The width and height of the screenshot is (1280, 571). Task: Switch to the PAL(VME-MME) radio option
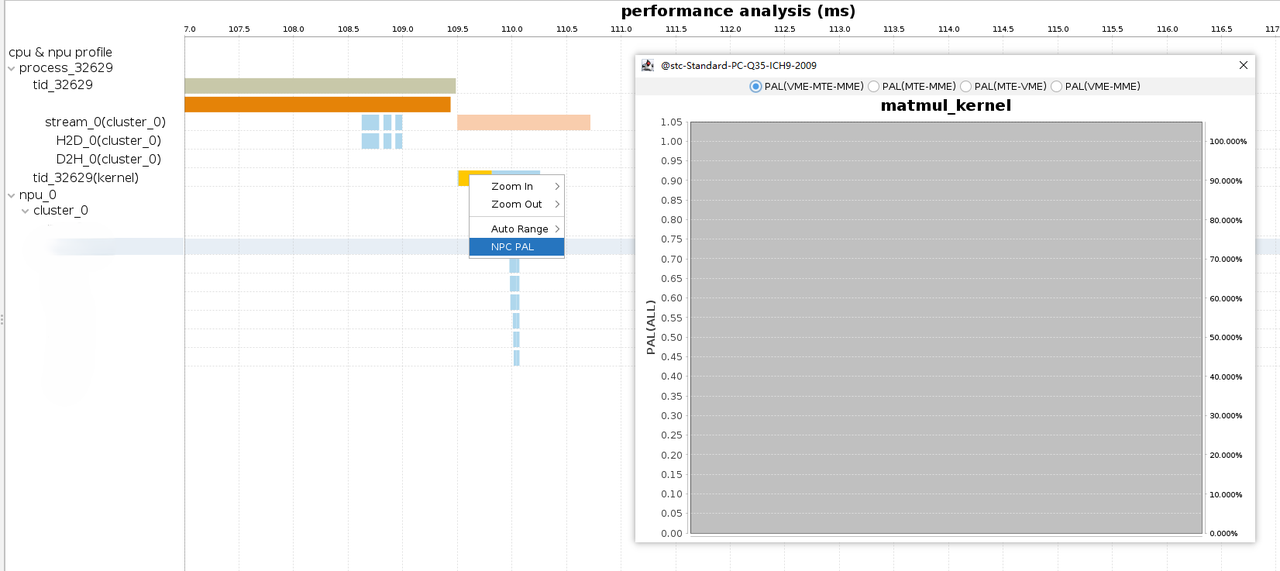tap(1057, 87)
